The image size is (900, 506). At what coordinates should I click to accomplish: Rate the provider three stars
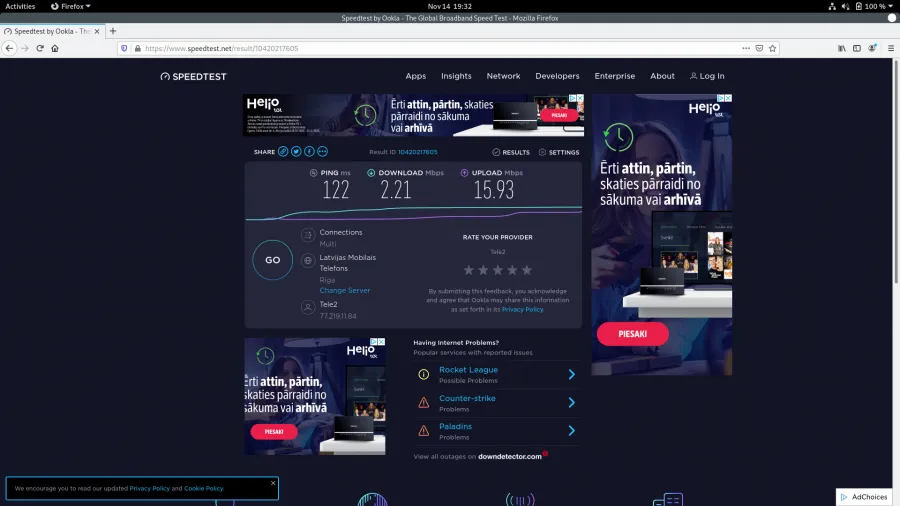[498, 270]
